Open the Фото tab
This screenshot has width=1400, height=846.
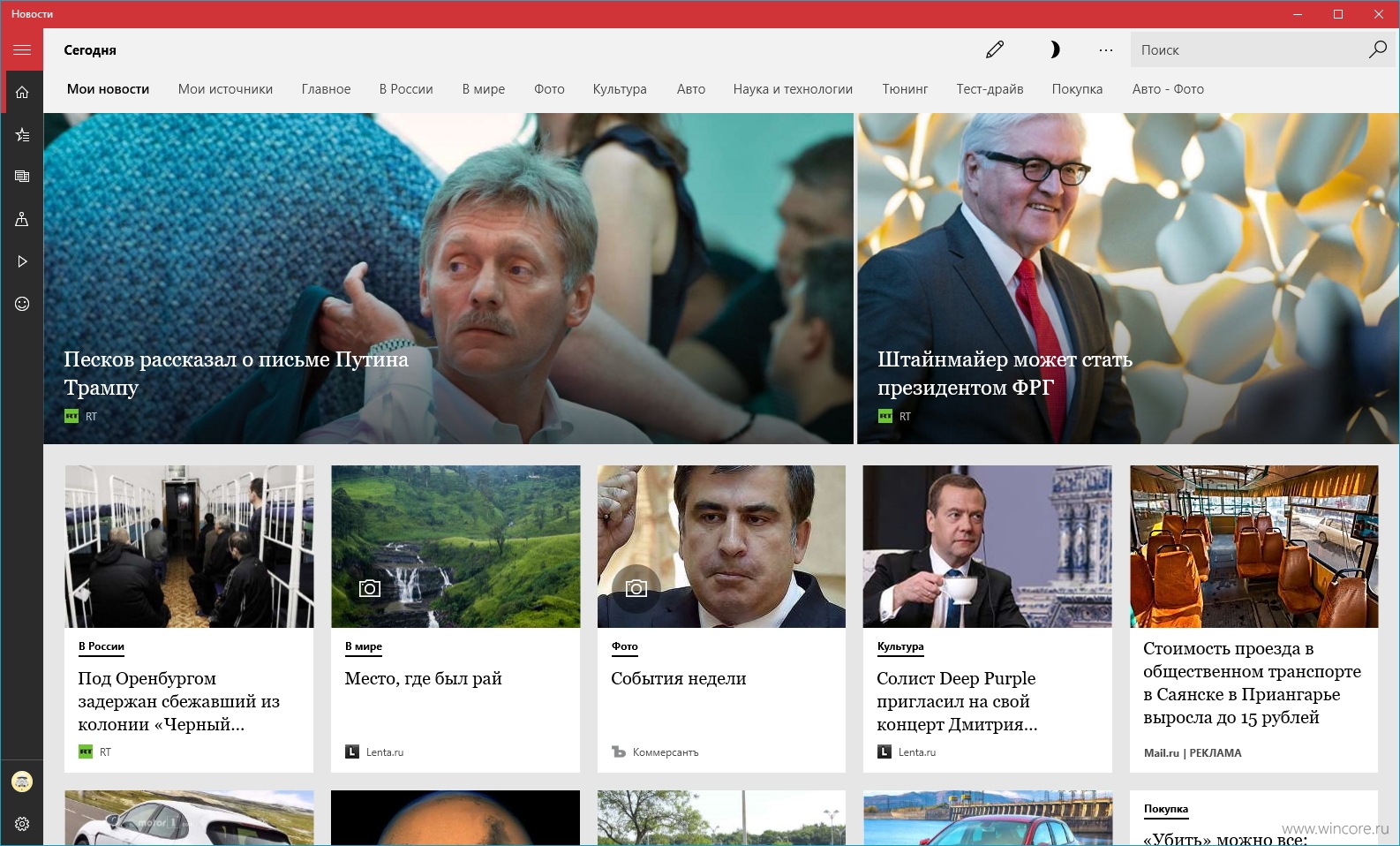click(549, 89)
